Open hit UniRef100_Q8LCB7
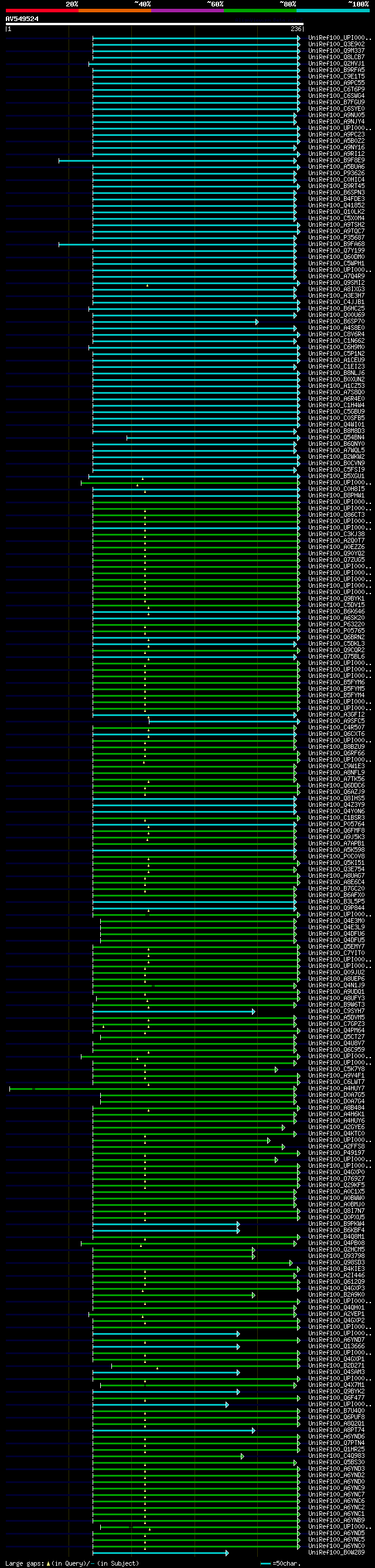The height and width of the screenshot is (1568, 375). pyautogui.click(x=337, y=57)
